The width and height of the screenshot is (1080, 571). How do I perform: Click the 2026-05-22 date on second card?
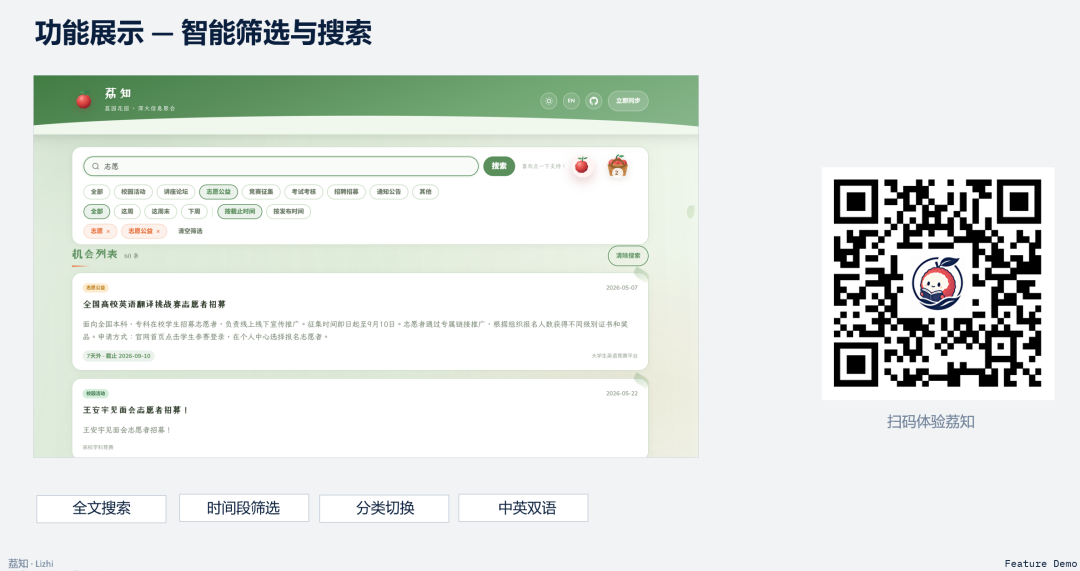pyautogui.click(x=622, y=394)
